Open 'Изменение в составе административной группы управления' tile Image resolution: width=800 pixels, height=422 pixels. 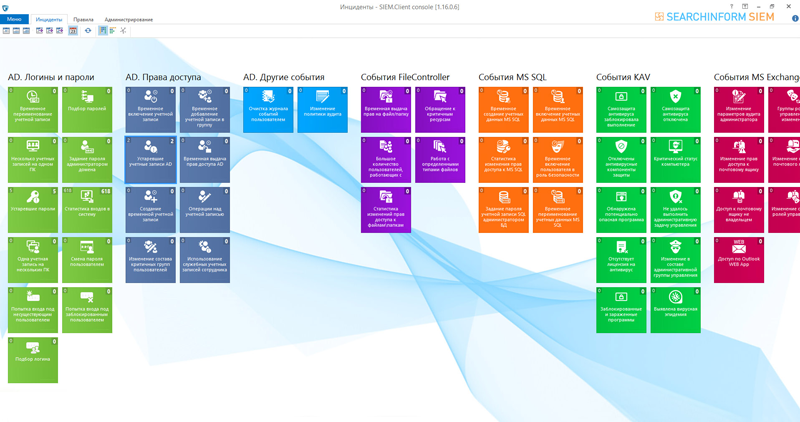coord(676,260)
